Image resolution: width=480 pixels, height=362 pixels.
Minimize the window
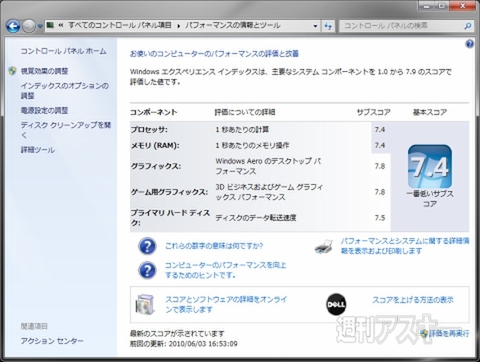pyautogui.click(x=426, y=6)
